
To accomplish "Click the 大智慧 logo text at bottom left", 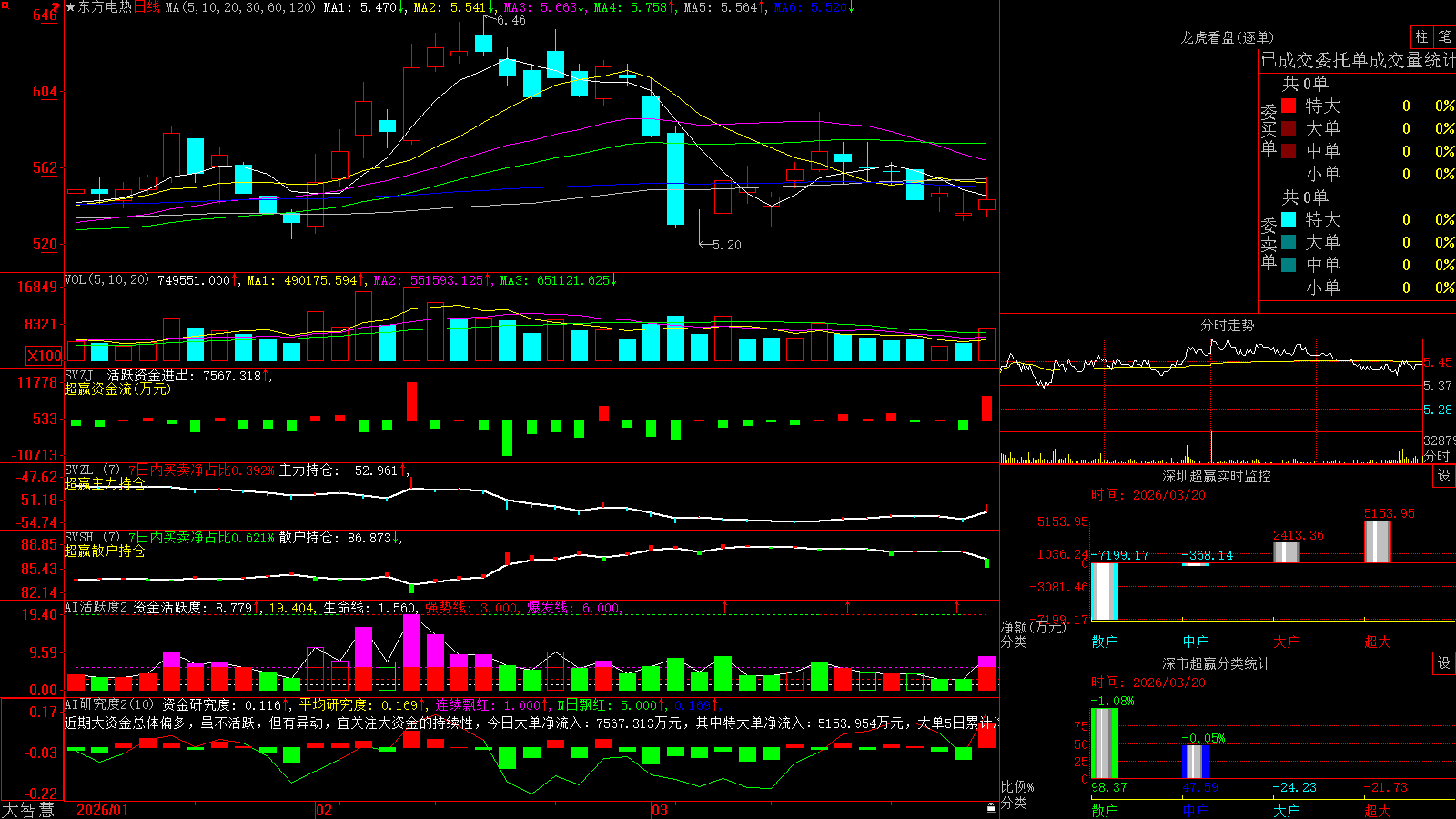I will pyautogui.click(x=28, y=809).
